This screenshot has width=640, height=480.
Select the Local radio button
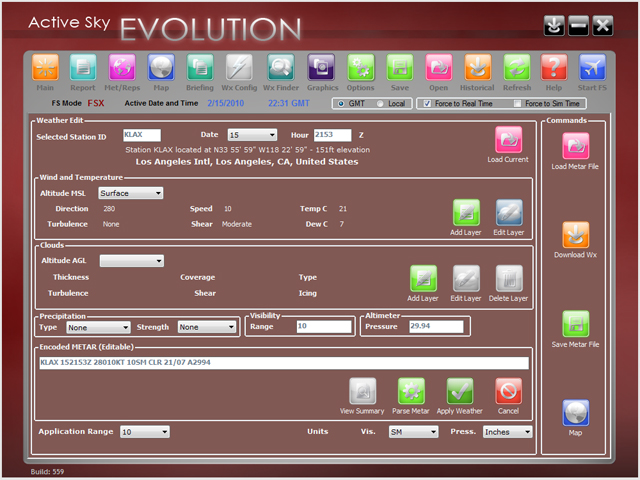tap(380, 104)
